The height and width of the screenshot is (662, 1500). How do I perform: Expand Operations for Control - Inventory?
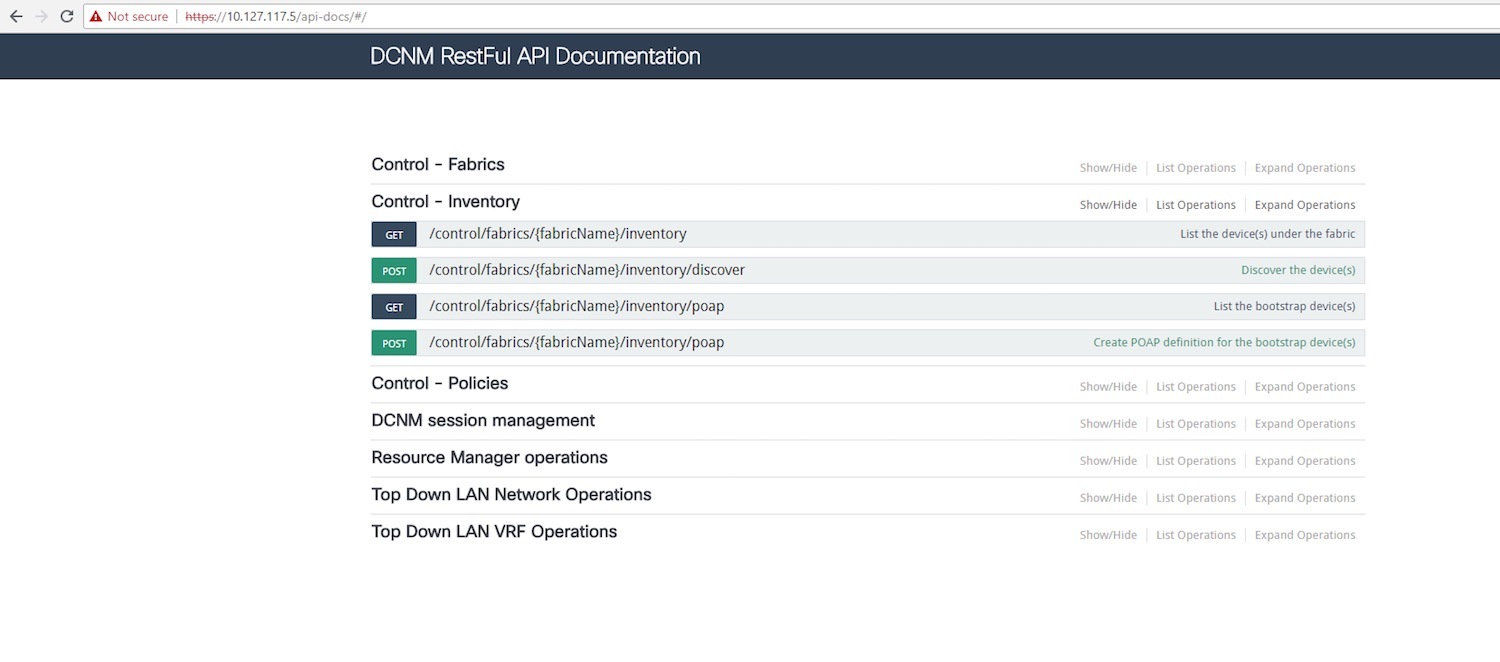(x=1304, y=204)
